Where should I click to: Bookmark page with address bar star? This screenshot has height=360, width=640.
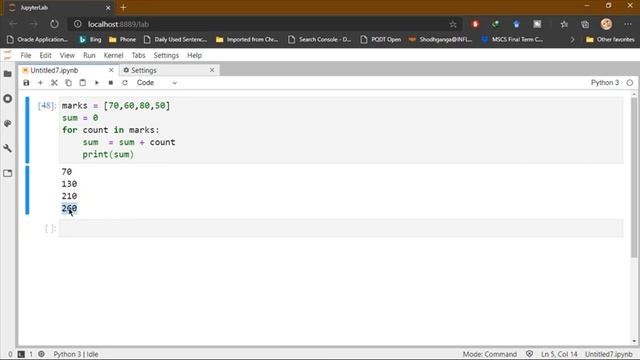(x=453, y=24)
